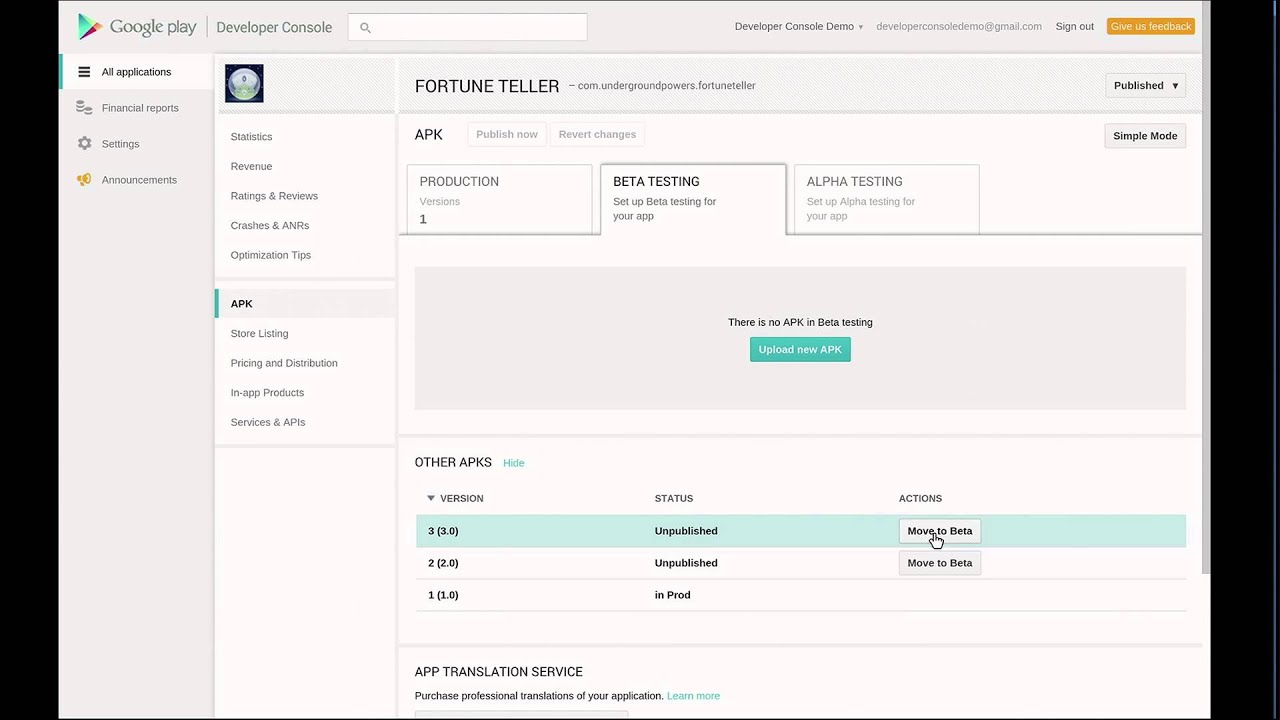The width and height of the screenshot is (1280, 720).
Task: Switch to the Production tab
Action: coord(500,200)
